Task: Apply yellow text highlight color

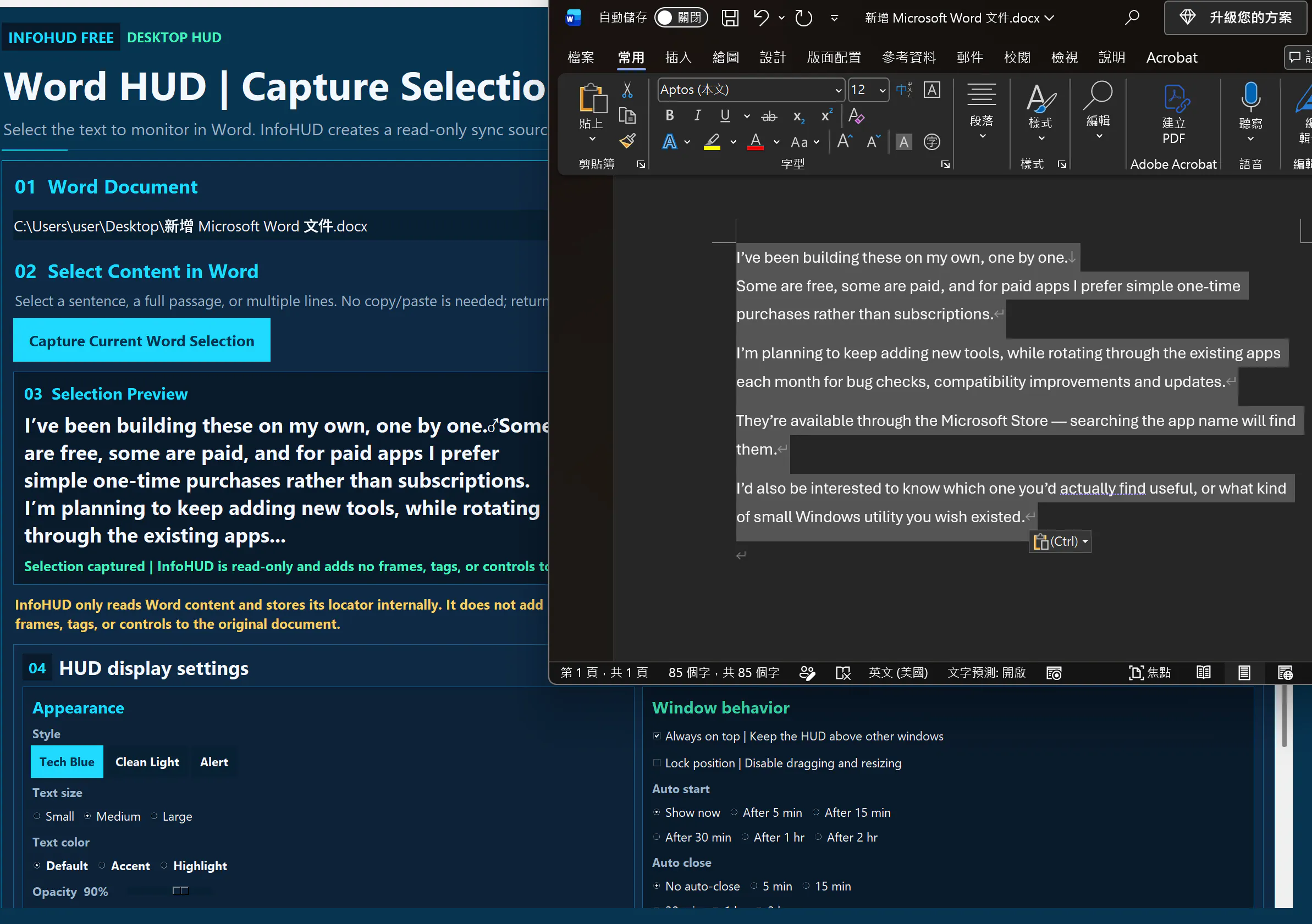Action: 712,142
